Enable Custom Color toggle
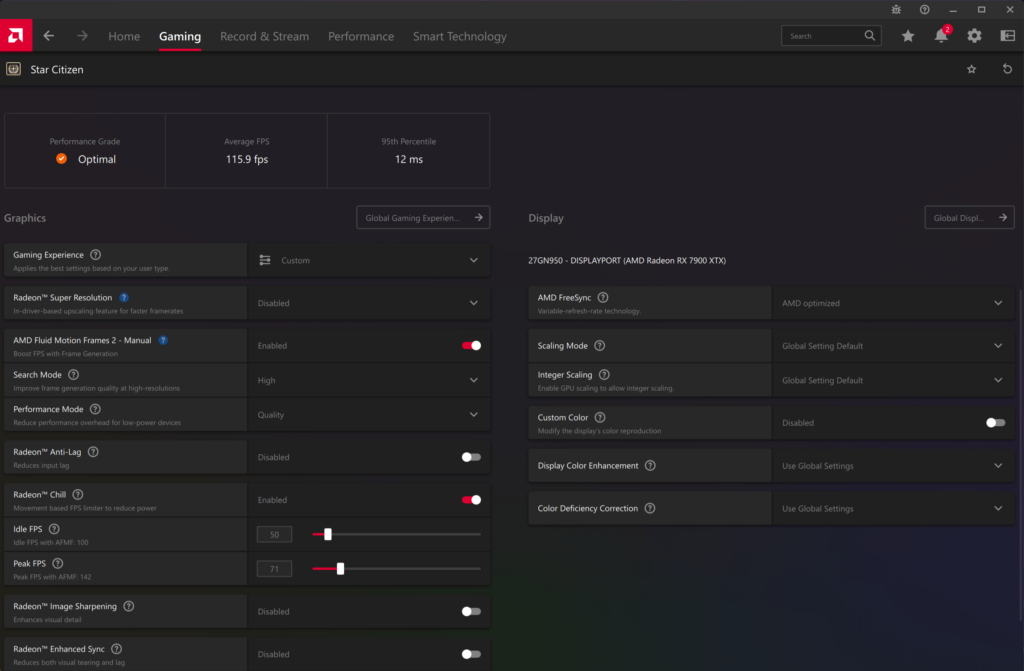Screen dimensions: 1024x671 point(996,423)
